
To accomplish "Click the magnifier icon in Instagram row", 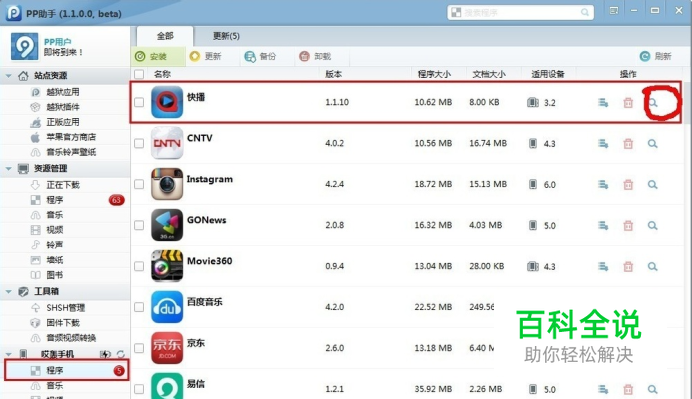I will point(653,185).
